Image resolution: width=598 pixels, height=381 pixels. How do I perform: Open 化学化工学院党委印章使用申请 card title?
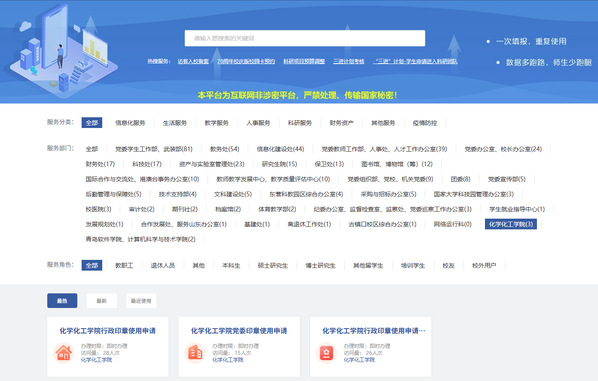tap(239, 331)
